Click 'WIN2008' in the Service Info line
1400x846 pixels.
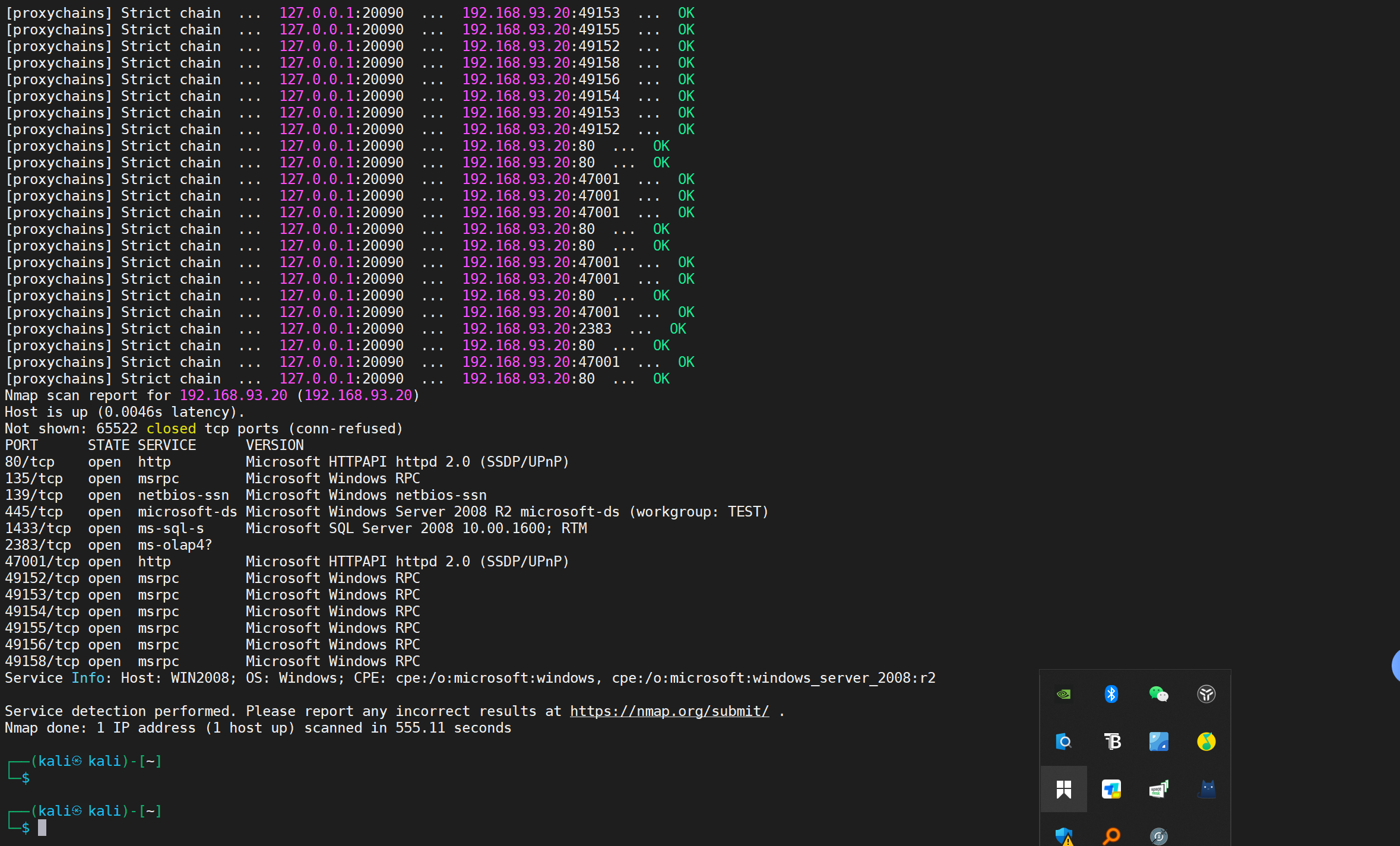click(199, 678)
